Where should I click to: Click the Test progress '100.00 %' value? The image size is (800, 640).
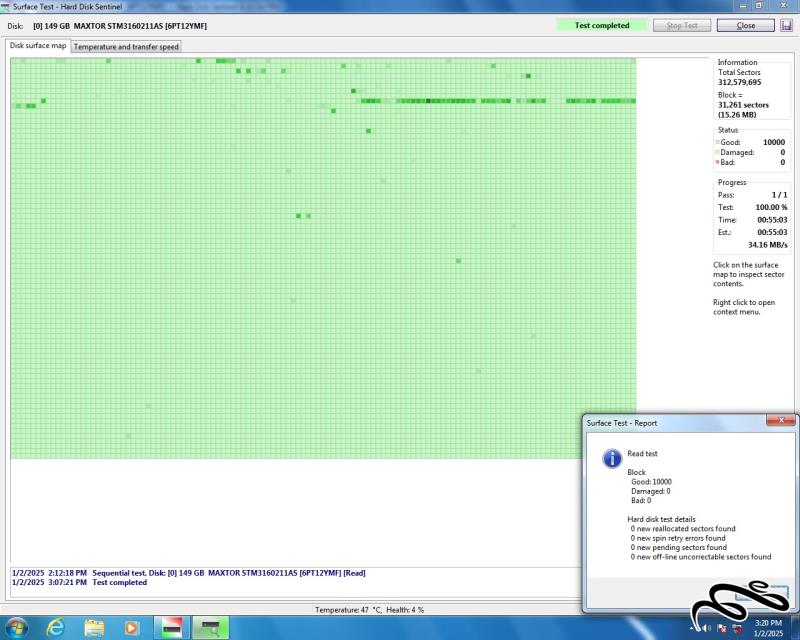pyautogui.click(x=771, y=207)
